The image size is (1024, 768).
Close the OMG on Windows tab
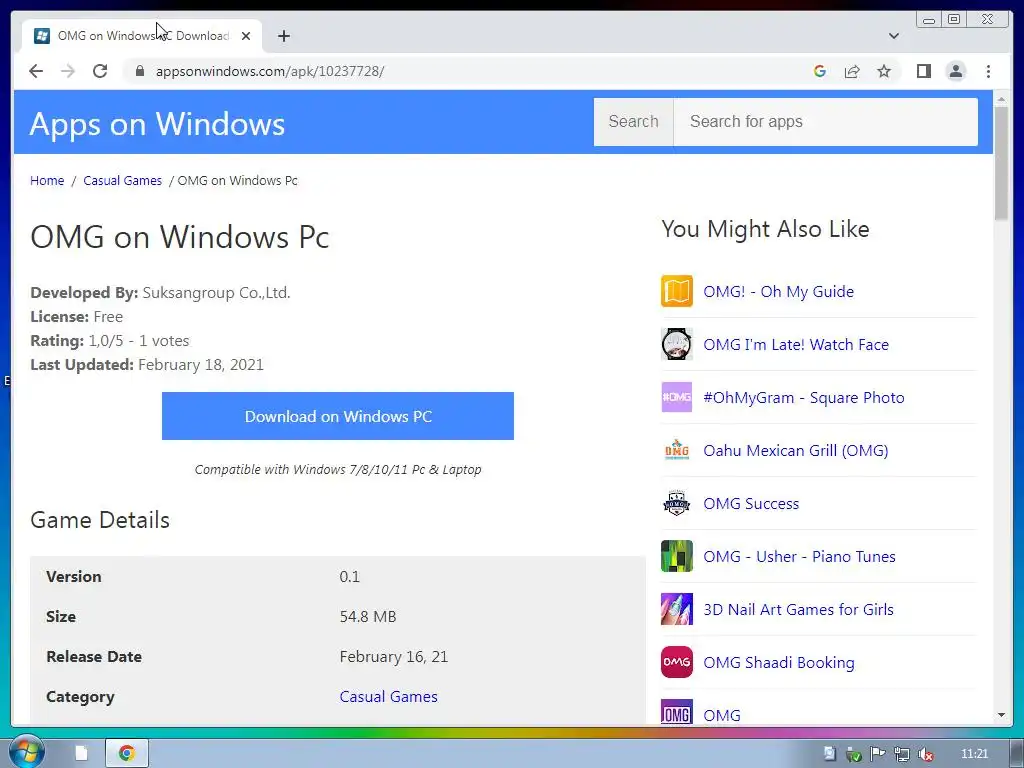click(x=246, y=36)
